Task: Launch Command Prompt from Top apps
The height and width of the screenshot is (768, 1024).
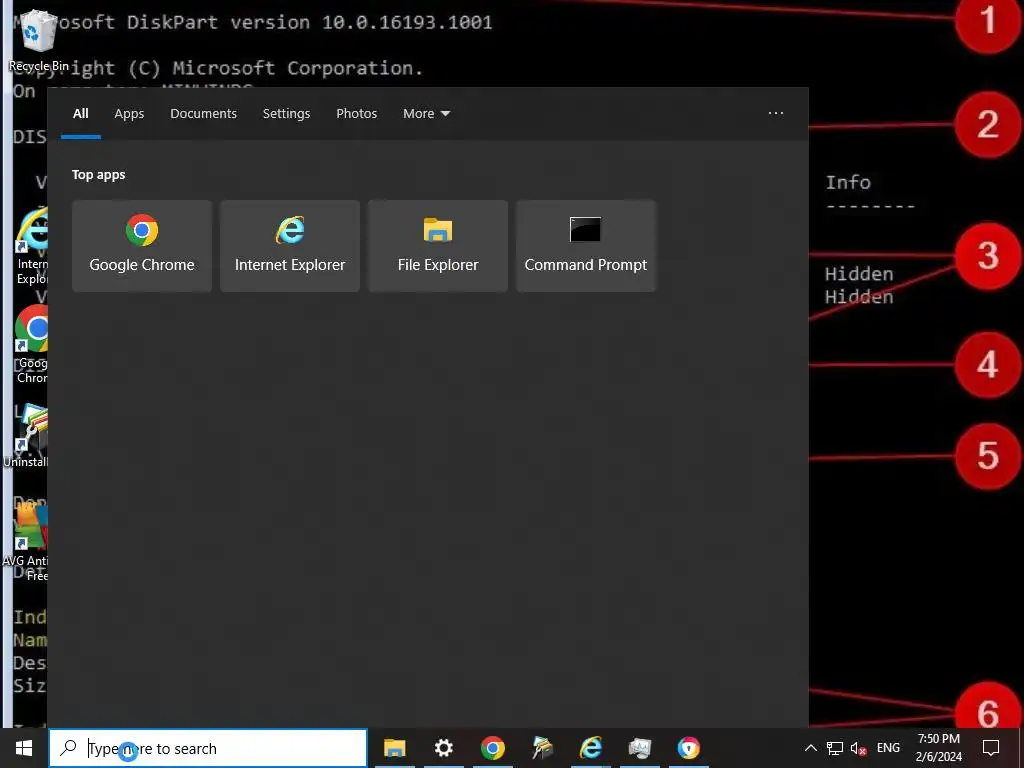Action: click(x=586, y=246)
